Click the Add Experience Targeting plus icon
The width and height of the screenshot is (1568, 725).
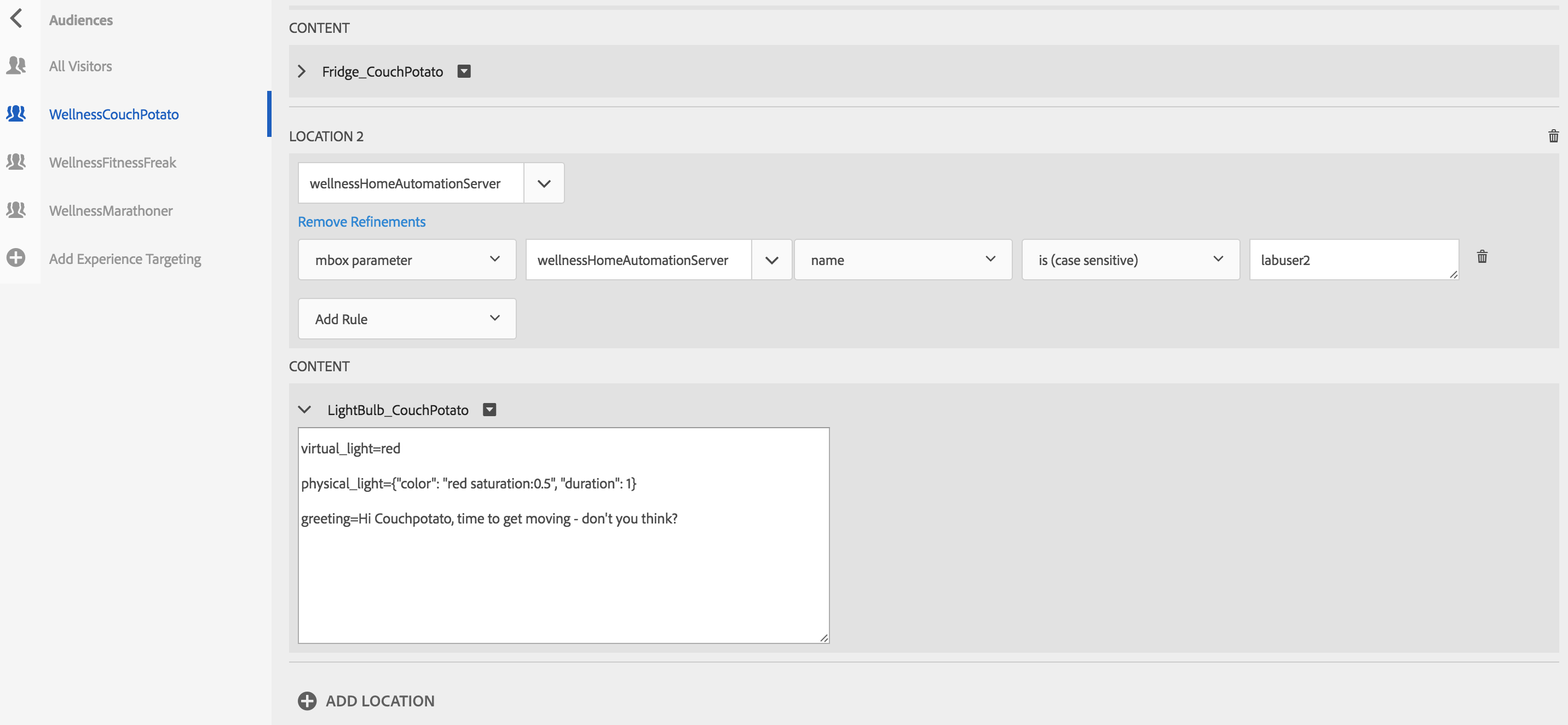click(16, 258)
